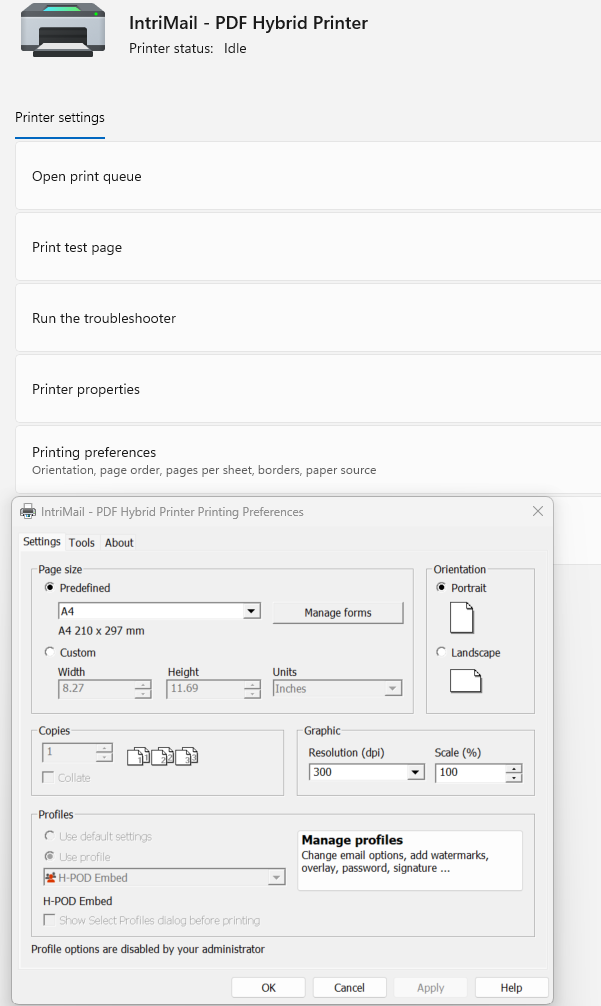This screenshot has height=1006, width=601.
Task: Click the Manage forms button
Action: [338, 613]
